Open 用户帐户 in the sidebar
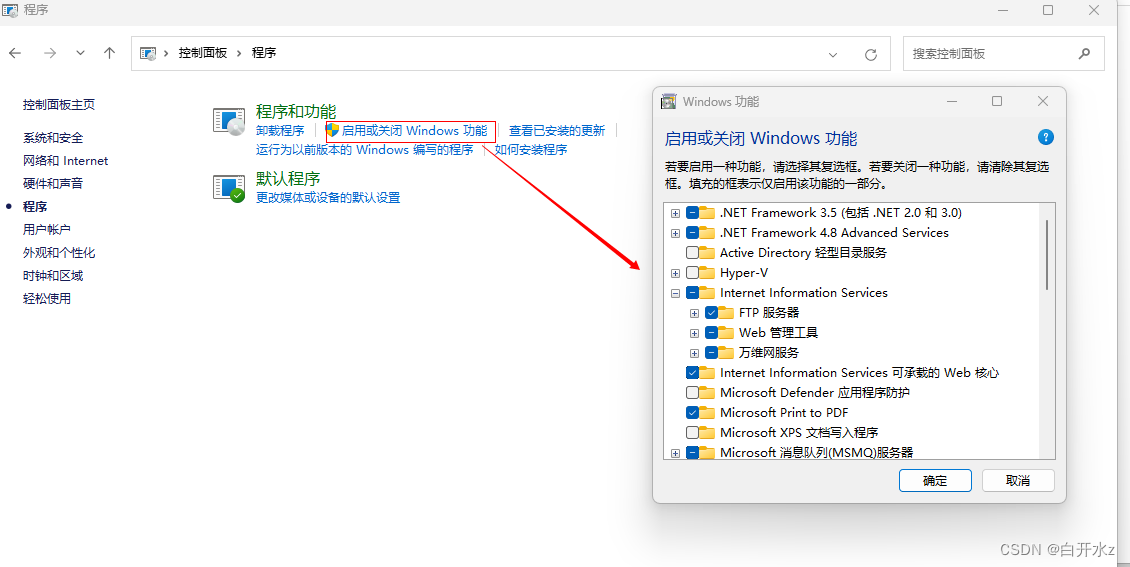 click(47, 230)
